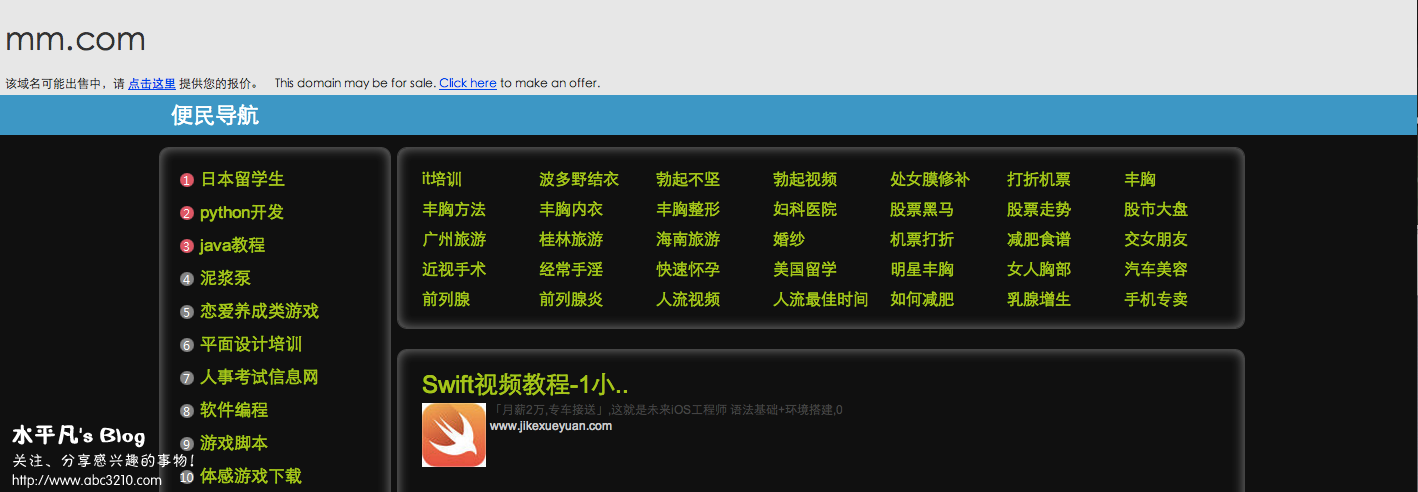1418x492 pixels.
Task: Click the red number 1 badge
Action: click(x=186, y=180)
